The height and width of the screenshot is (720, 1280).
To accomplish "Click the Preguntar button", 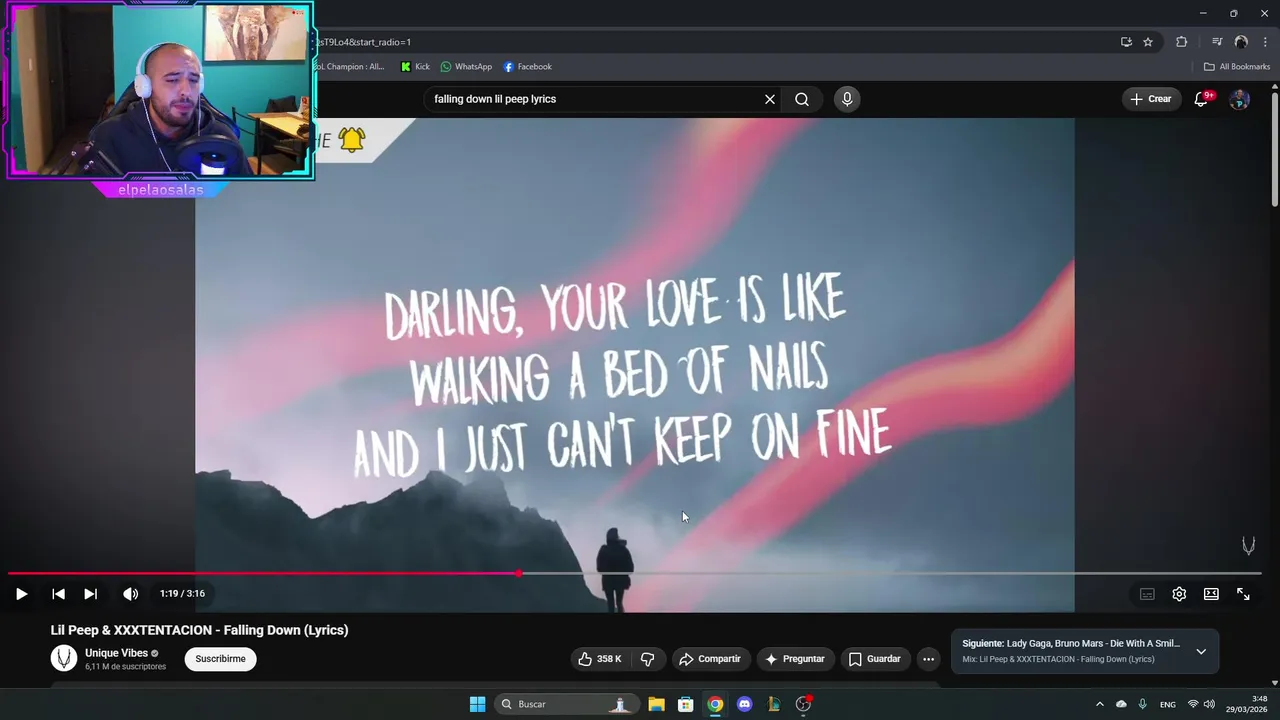I will click(795, 659).
